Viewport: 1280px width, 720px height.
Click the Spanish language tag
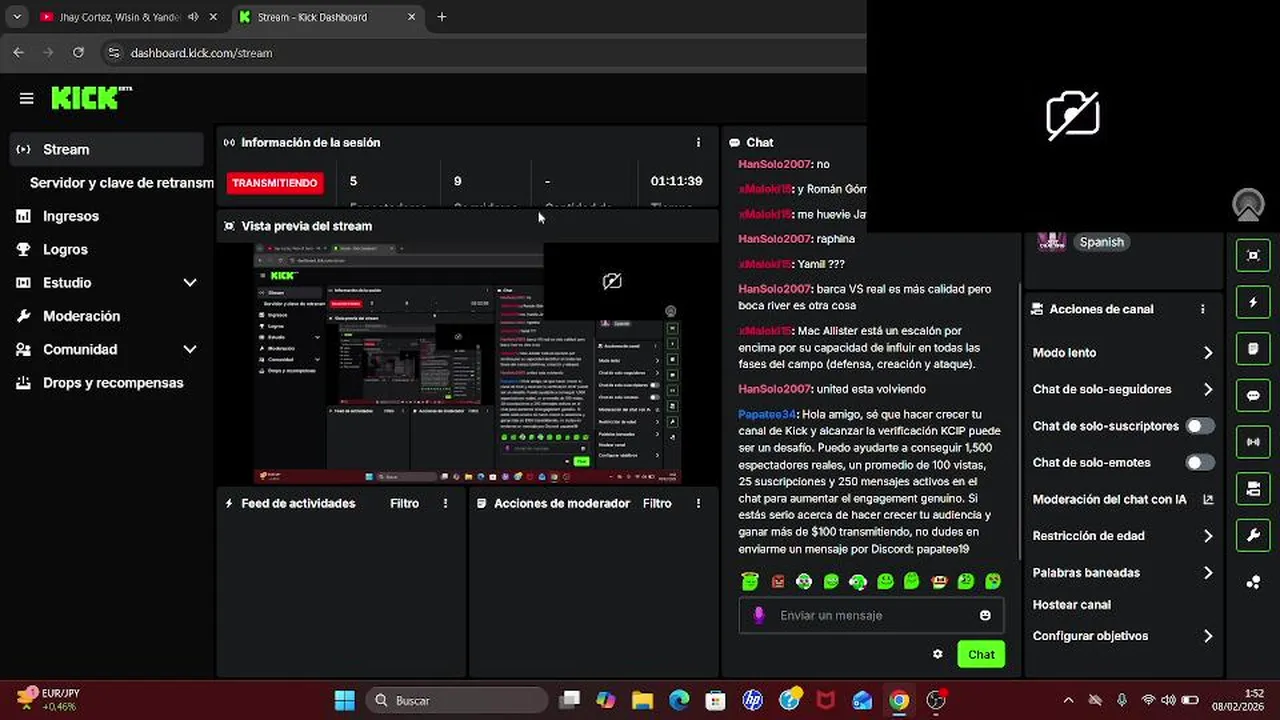click(x=1101, y=242)
